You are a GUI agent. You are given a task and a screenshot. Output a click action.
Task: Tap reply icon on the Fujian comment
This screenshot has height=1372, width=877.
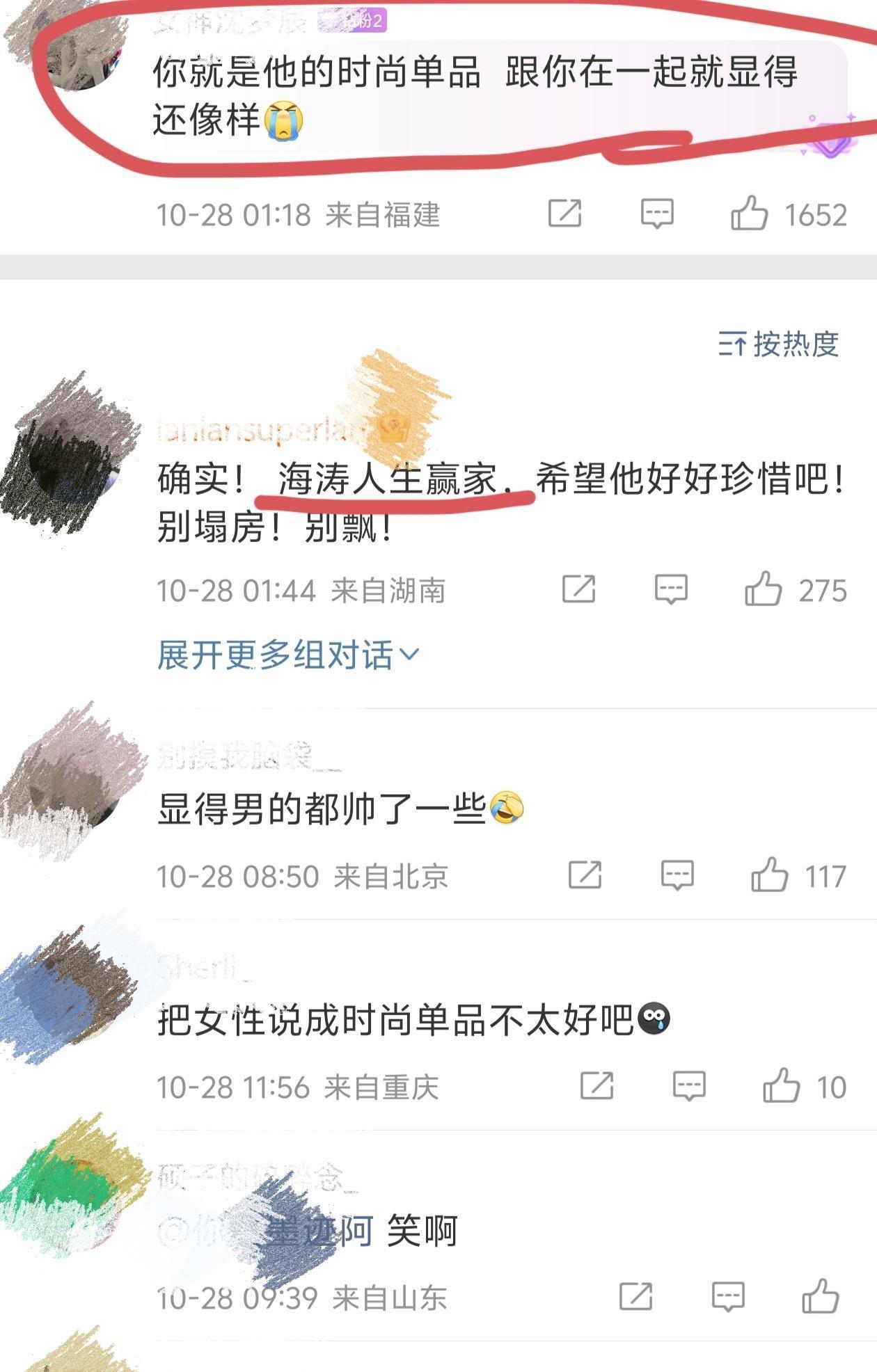point(657,214)
